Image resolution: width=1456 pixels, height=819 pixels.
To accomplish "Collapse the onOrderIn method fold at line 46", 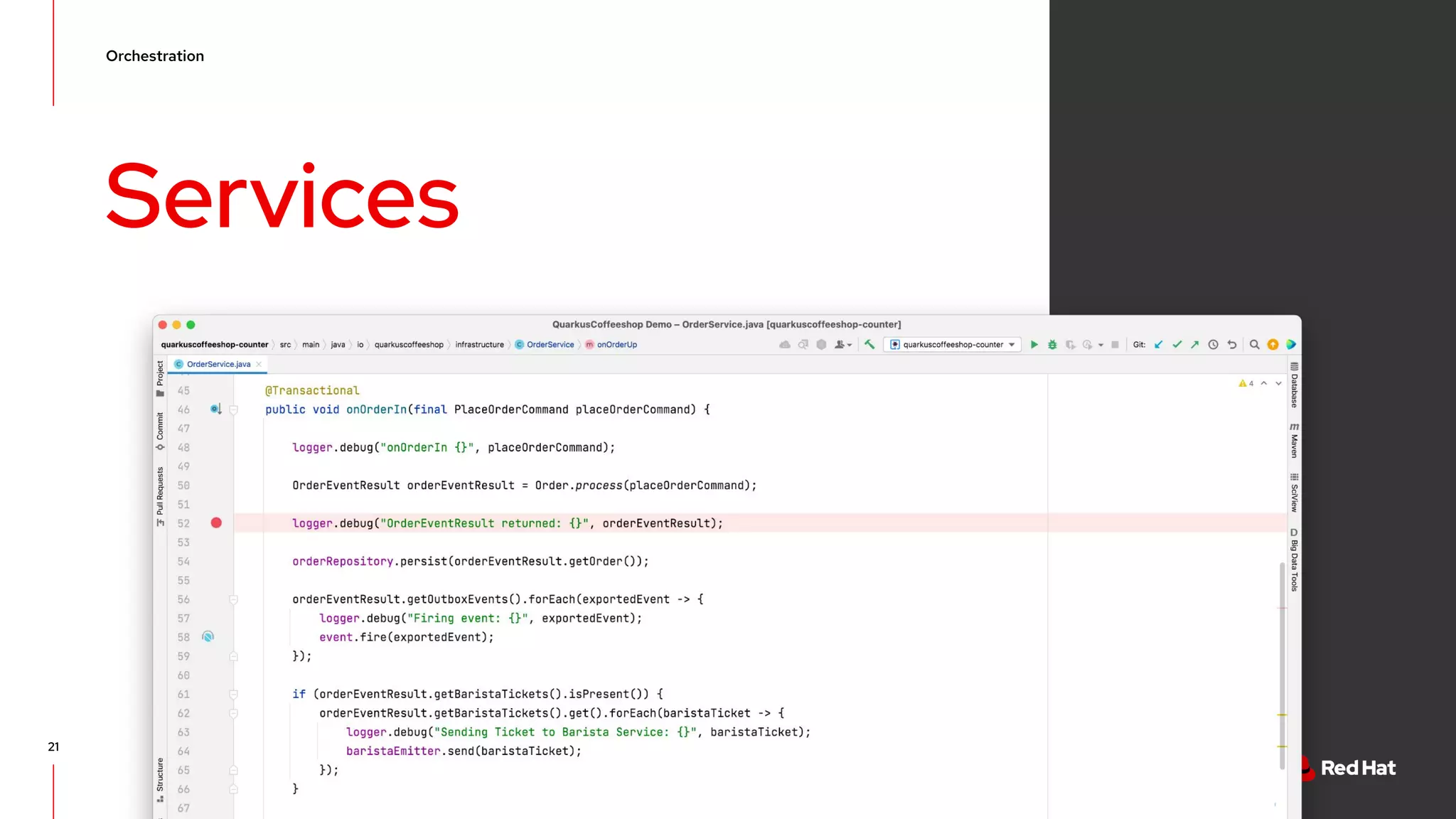I will pos(234,409).
